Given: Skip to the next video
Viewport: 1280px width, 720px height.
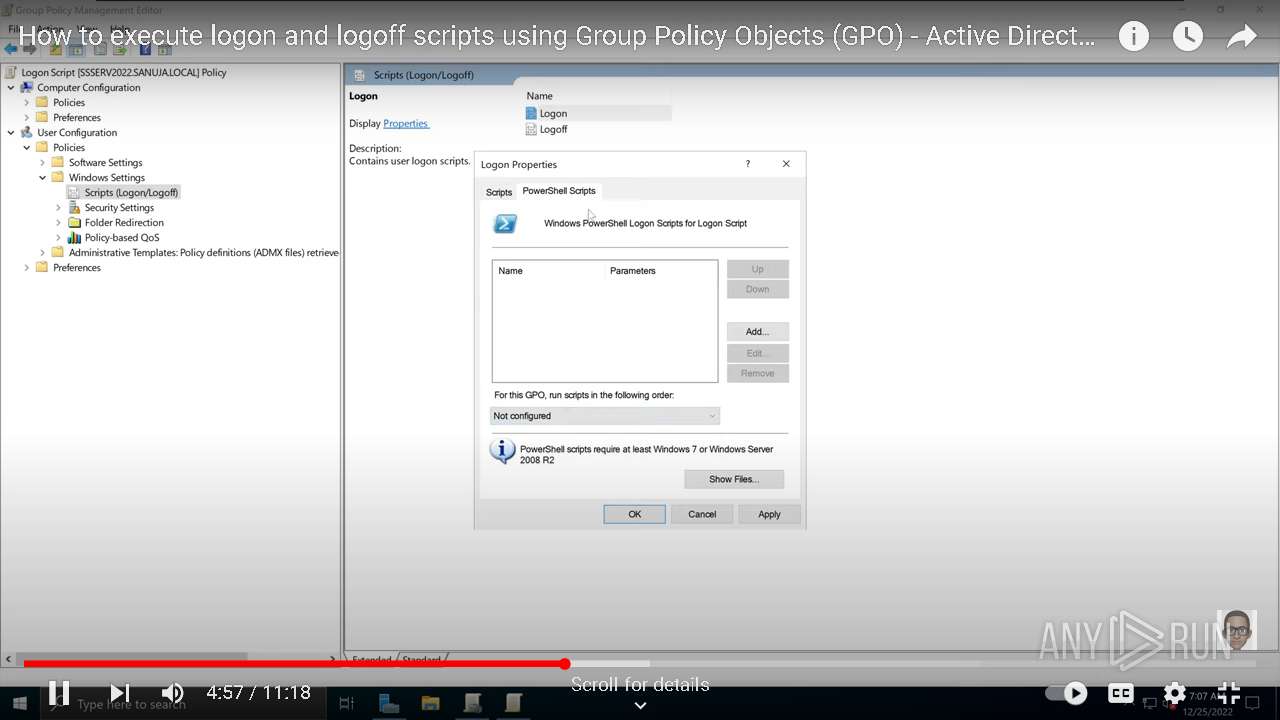Looking at the screenshot, I should 119,692.
